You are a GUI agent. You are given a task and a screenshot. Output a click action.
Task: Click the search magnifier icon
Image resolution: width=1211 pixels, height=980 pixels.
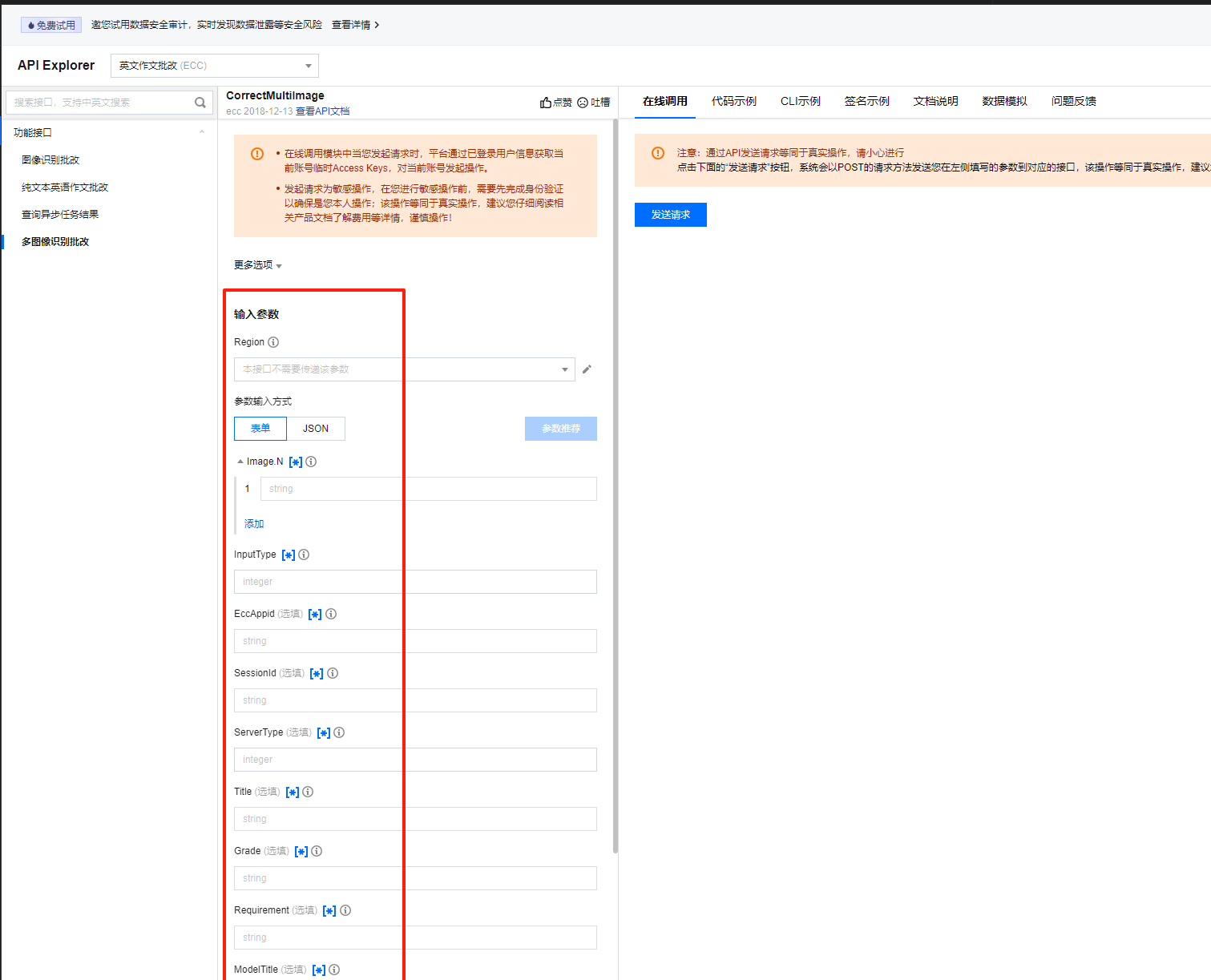pos(200,103)
